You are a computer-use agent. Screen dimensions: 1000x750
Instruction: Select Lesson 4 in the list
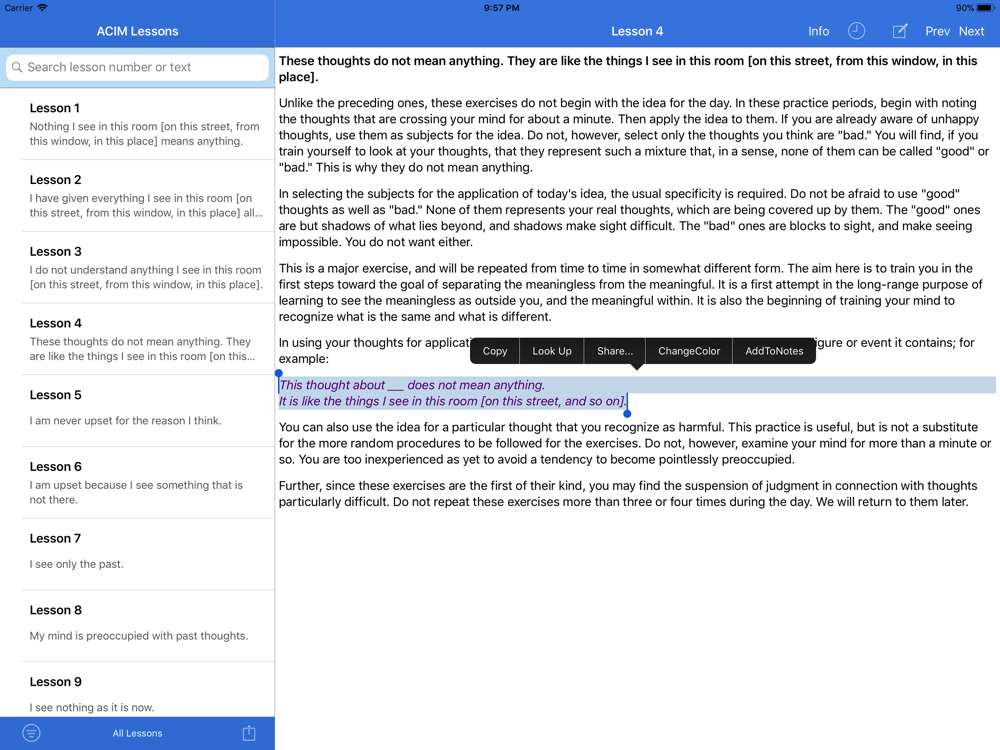[137, 339]
